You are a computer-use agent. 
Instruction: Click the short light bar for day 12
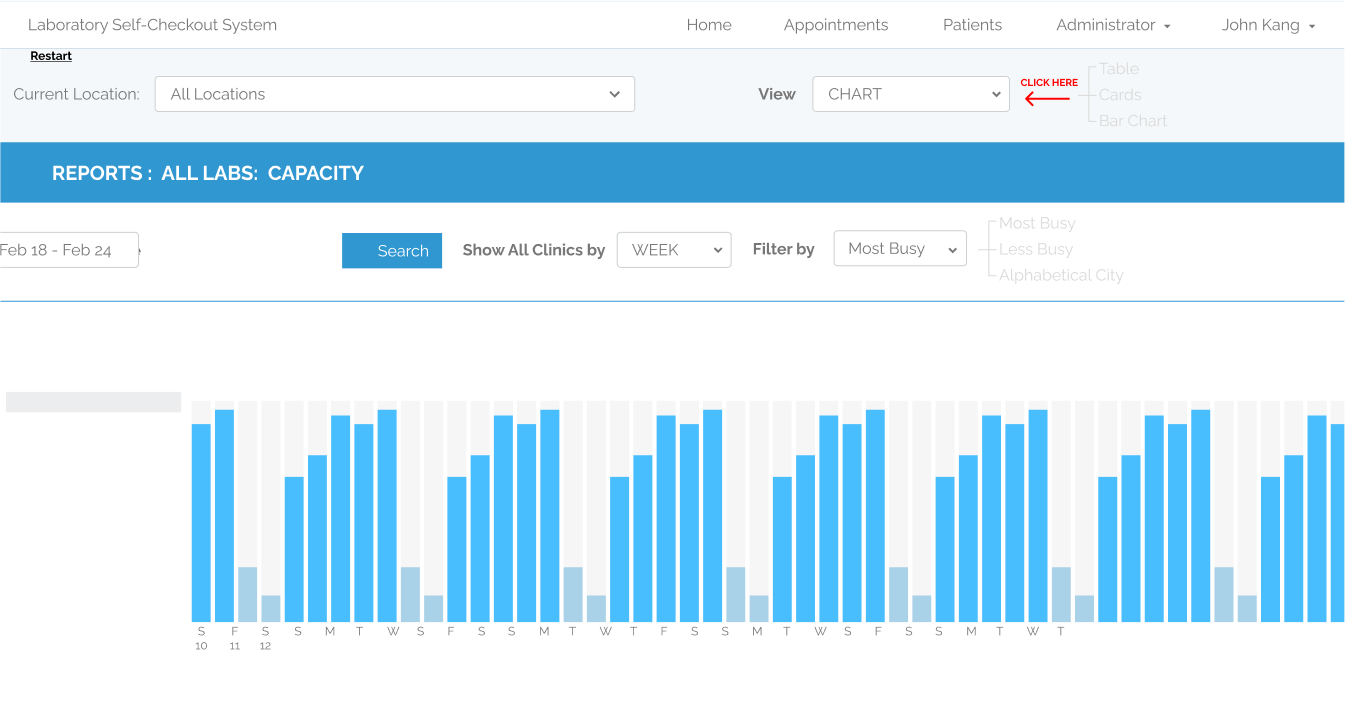pyautogui.click(x=271, y=609)
